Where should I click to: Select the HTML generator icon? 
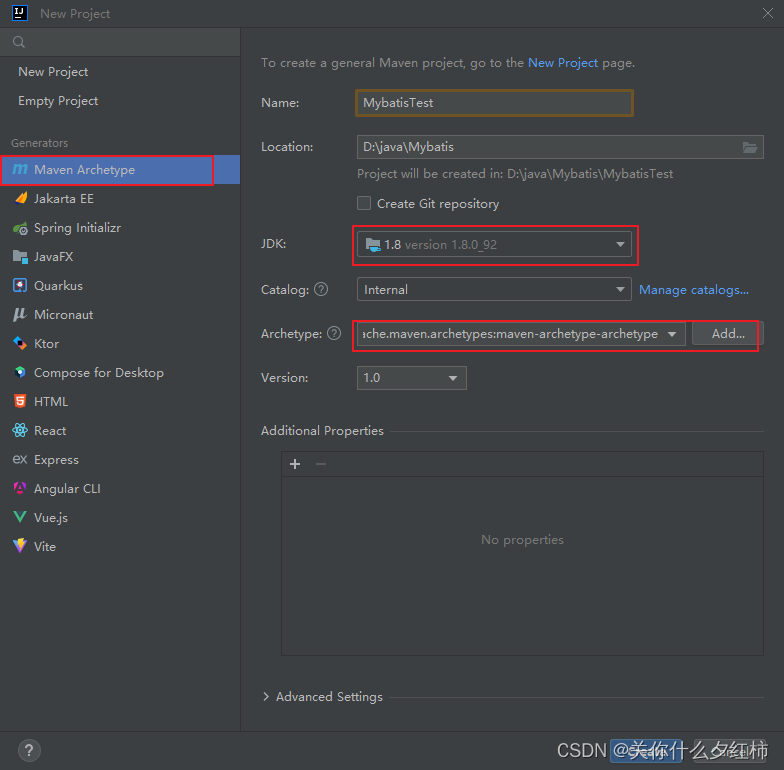20,402
